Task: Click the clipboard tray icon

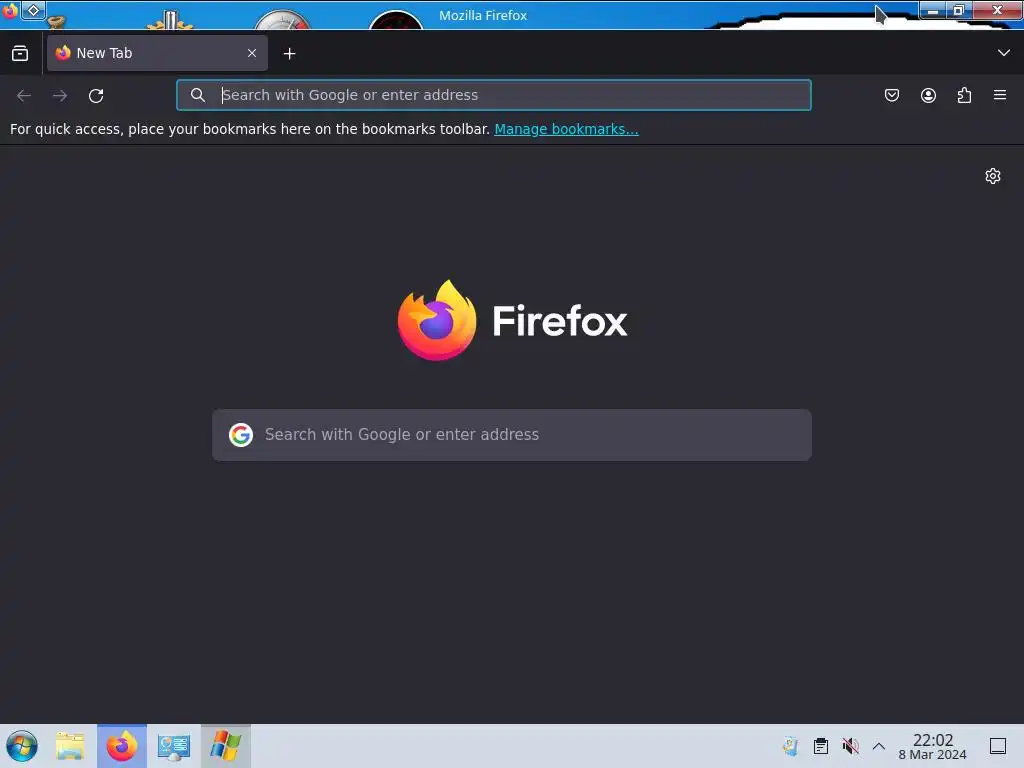Action: [x=821, y=746]
